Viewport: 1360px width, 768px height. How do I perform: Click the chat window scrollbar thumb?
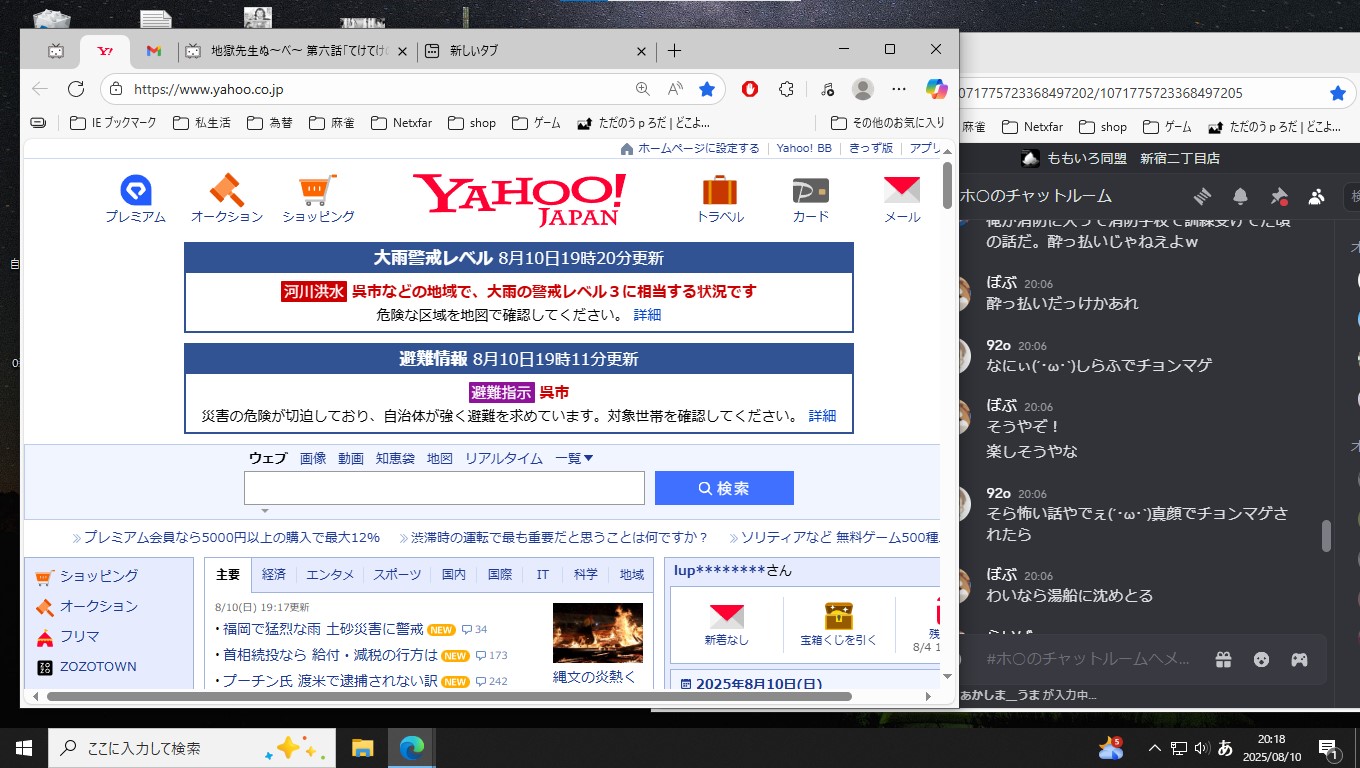point(1327,536)
